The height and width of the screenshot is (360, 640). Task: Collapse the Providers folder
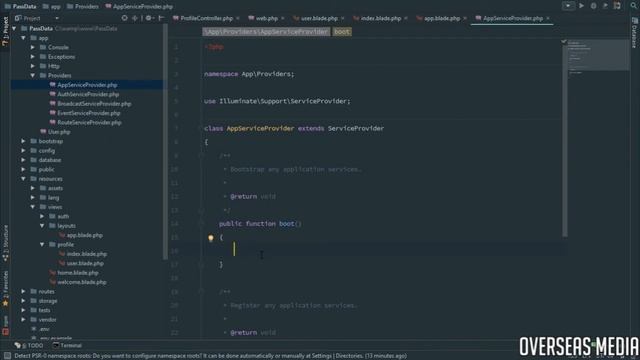[x=33, y=76]
